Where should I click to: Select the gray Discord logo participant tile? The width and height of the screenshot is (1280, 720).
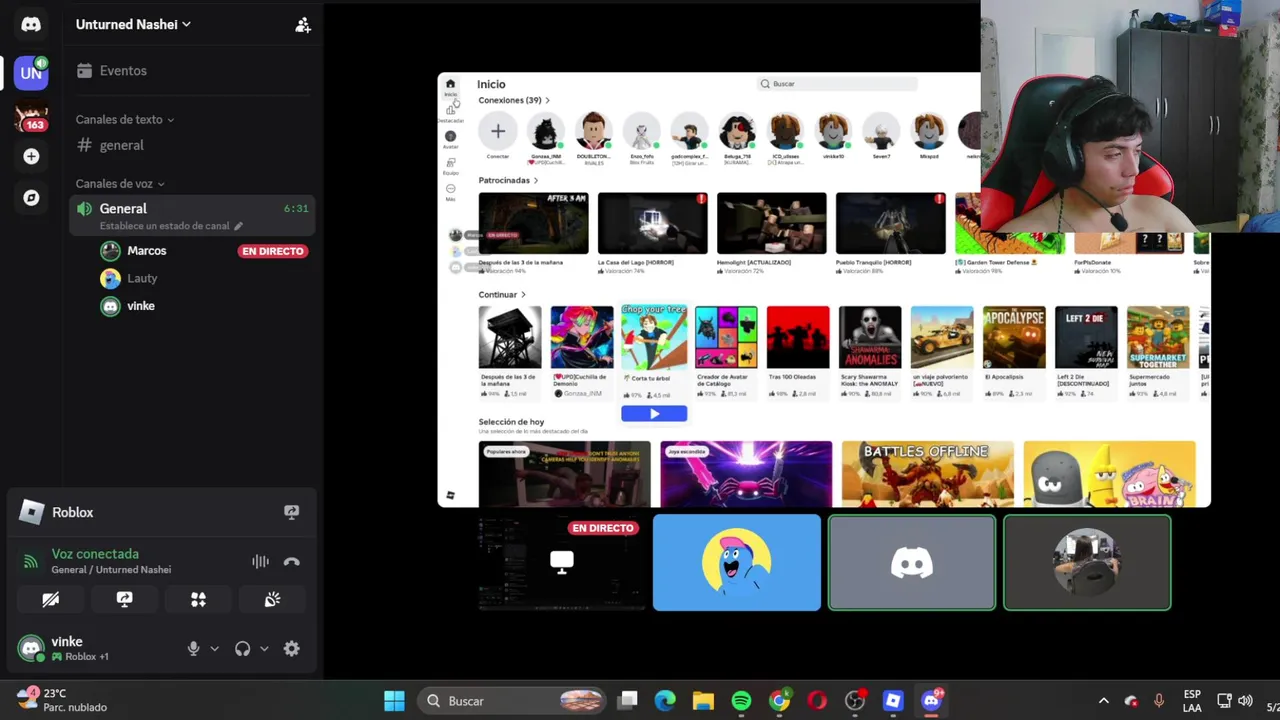pos(912,562)
